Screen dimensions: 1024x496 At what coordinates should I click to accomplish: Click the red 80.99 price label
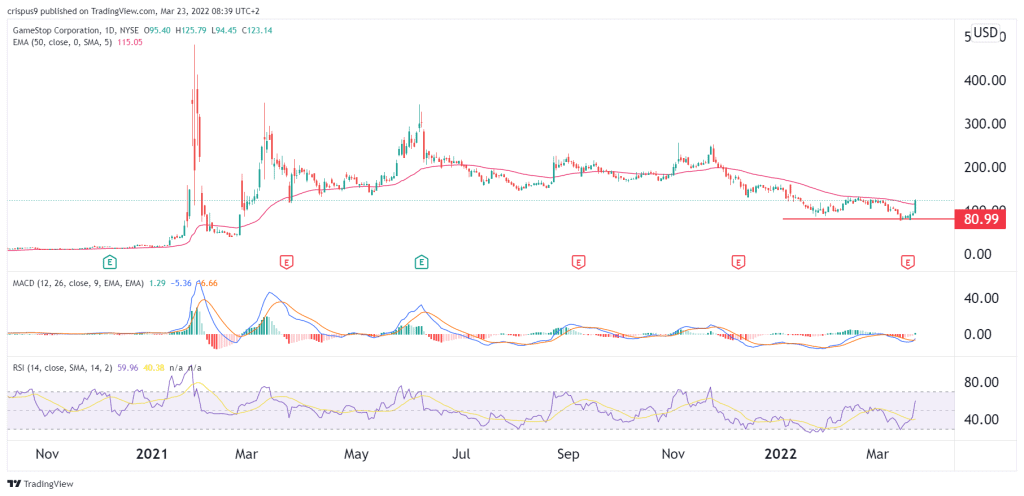tap(980, 219)
